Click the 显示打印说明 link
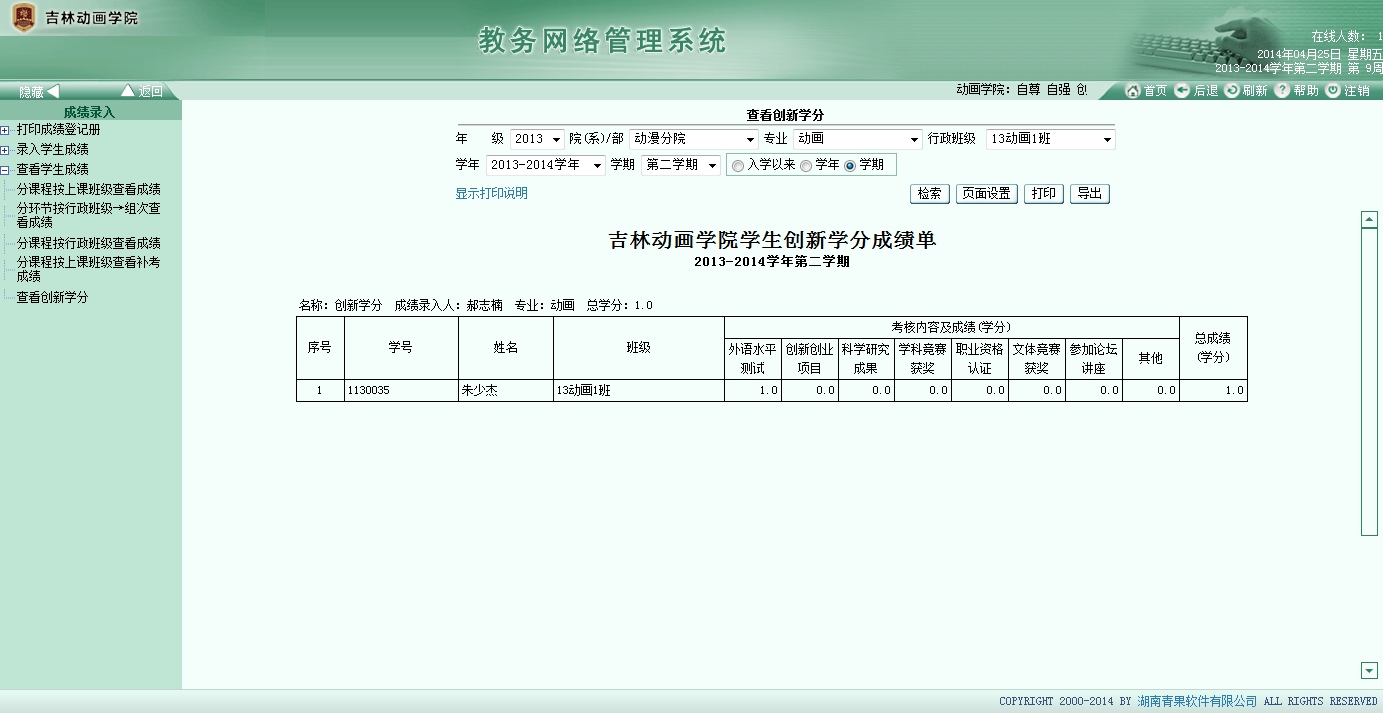The height and width of the screenshot is (713, 1383). coord(491,194)
